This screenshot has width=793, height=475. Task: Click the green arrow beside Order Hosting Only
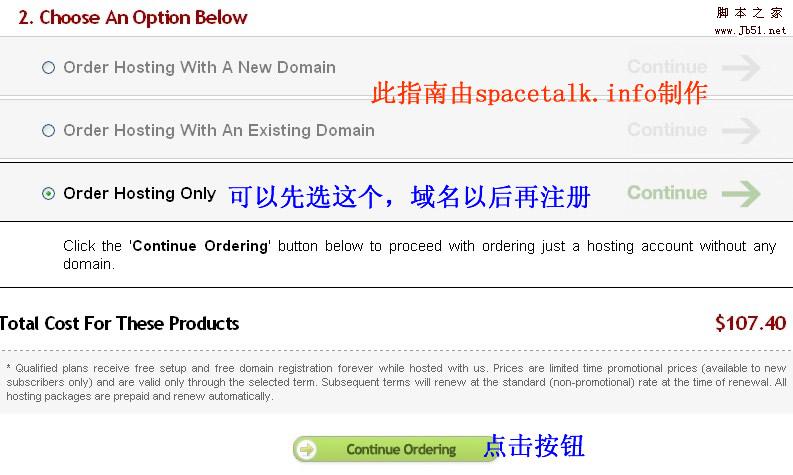(741, 193)
